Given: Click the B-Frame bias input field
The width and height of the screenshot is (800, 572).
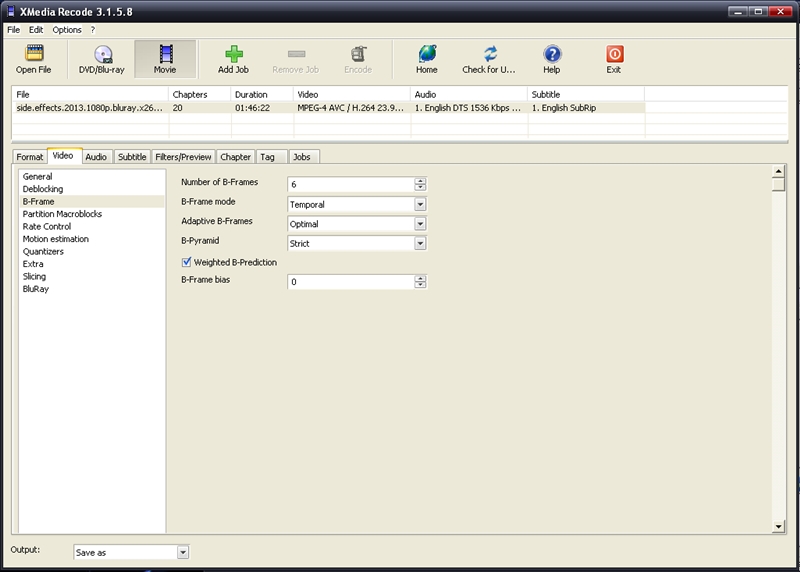Looking at the screenshot, I should pyautogui.click(x=351, y=282).
